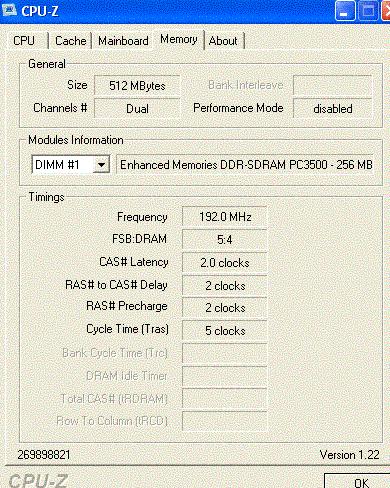Click the 2.0 clocks CAS# Latency value
Image resolution: width=390 pixels, height=488 pixels.
[225, 263]
